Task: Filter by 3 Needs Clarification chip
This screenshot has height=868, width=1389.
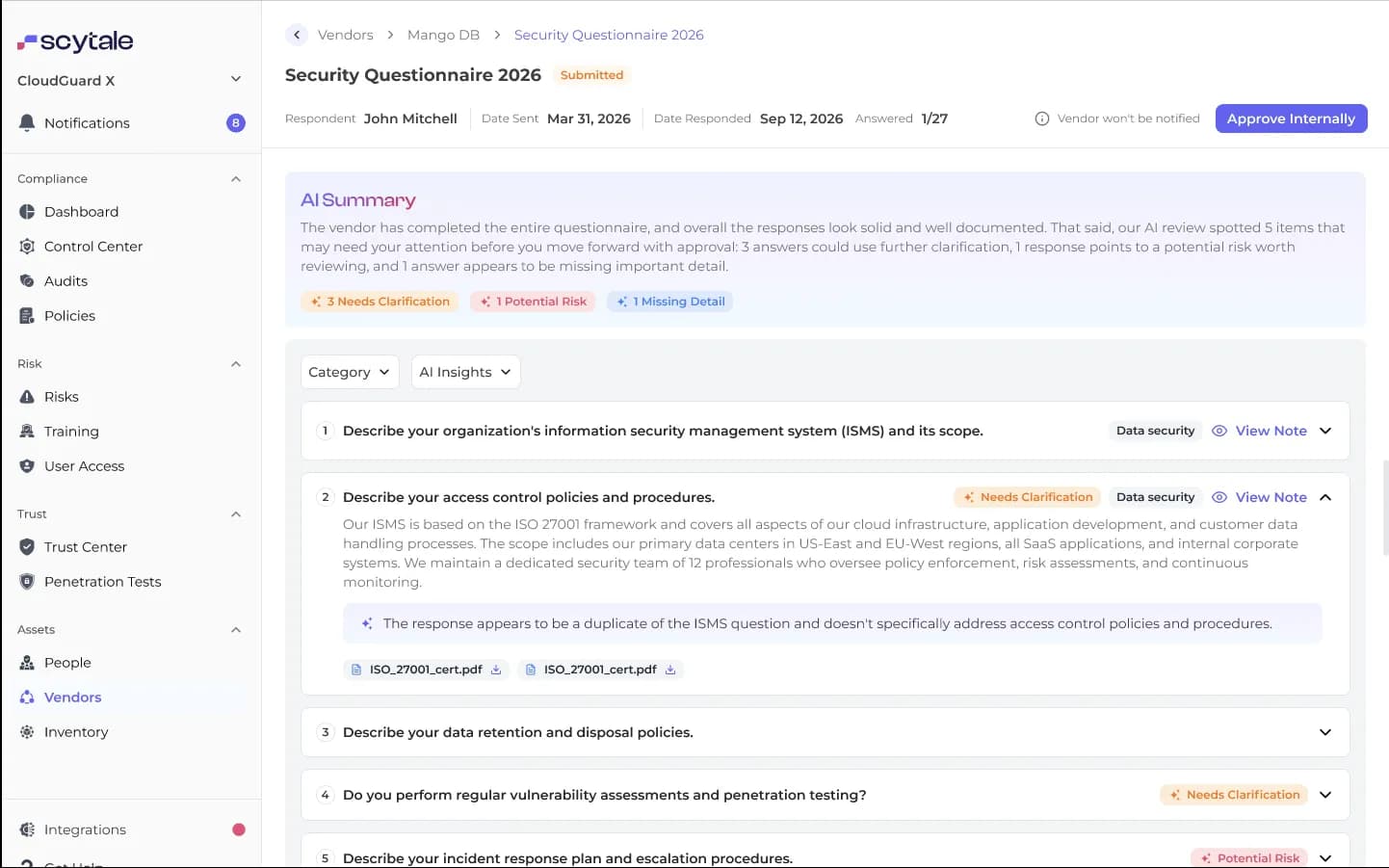Action: pyautogui.click(x=380, y=302)
